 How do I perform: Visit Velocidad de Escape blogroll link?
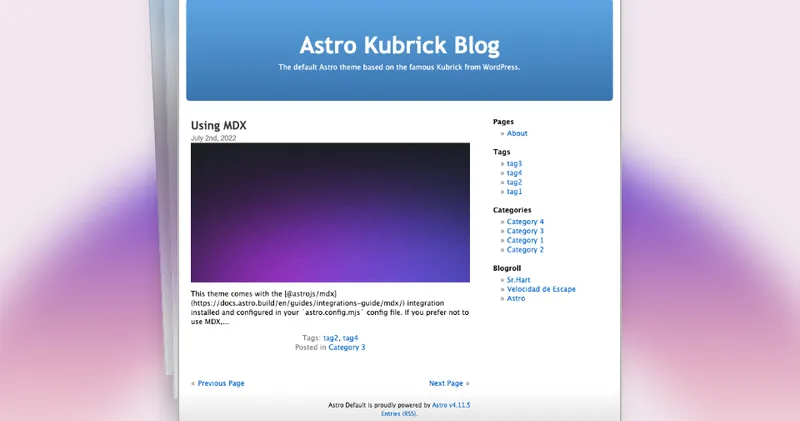(x=541, y=289)
